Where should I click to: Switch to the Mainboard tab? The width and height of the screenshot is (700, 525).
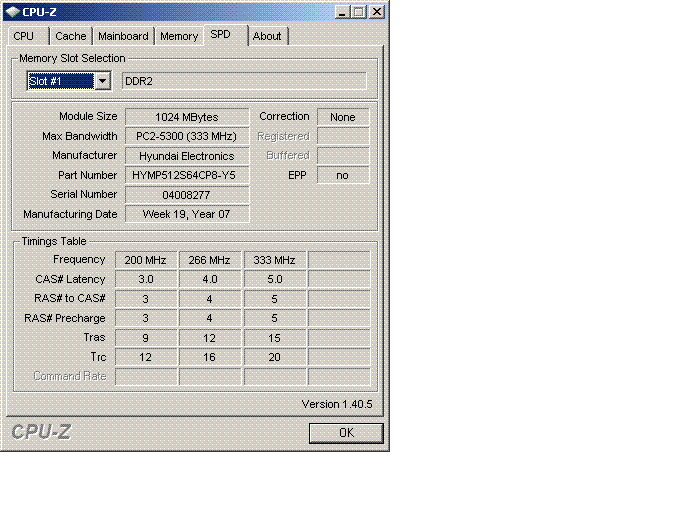tap(123, 36)
